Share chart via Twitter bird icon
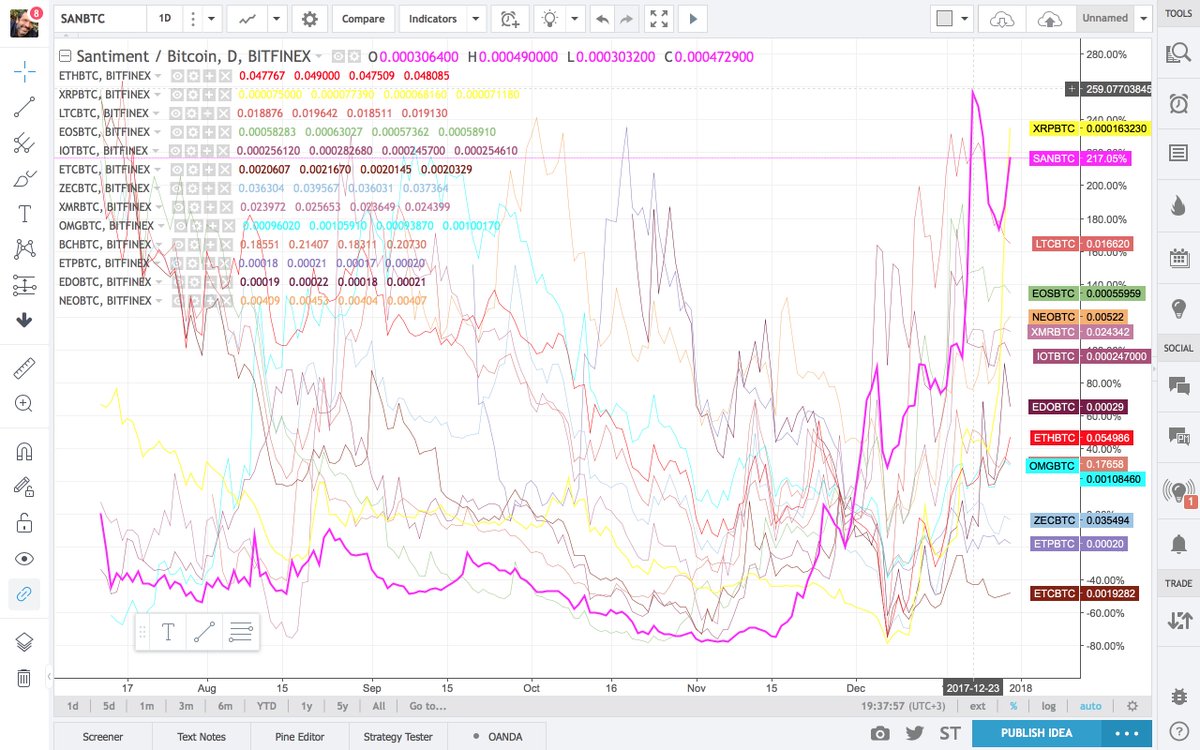Image resolution: width=1200 pixels, height=750 pixels. pos(914,733)
